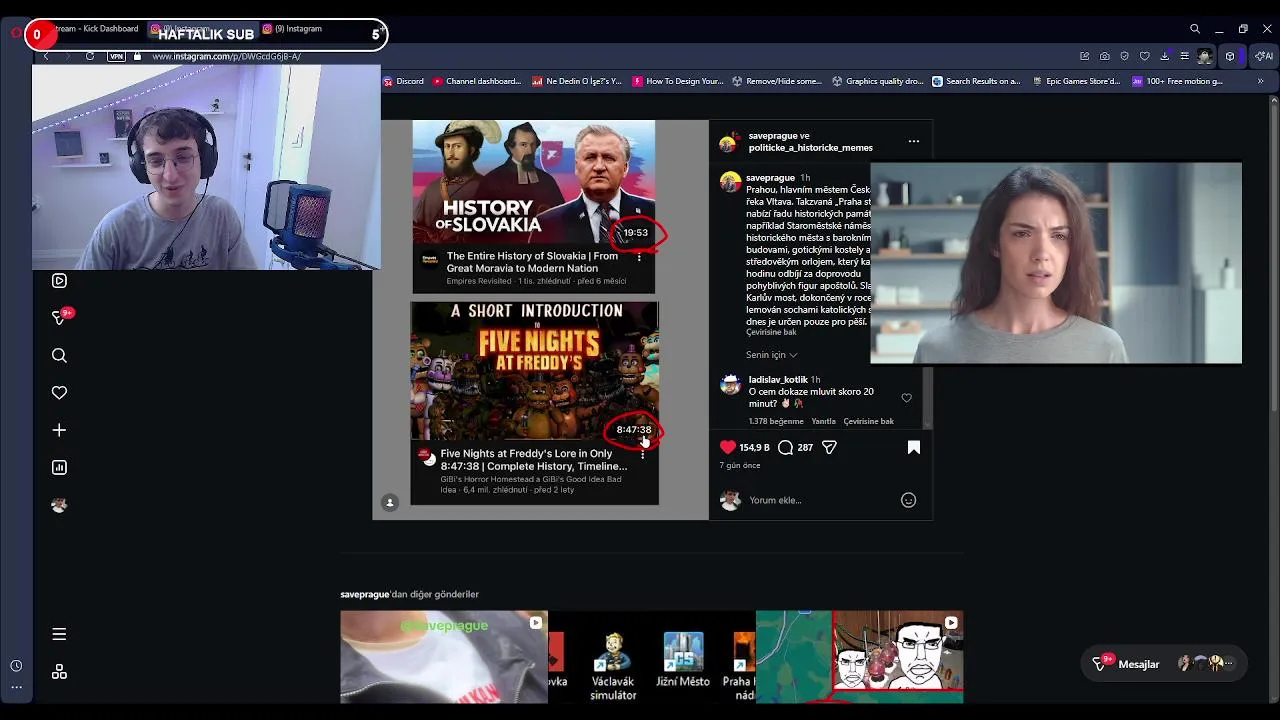Open 'Search Results on a...' bookmark
Viewport: 1280px width, 720px height.
(x=976, y=81)
